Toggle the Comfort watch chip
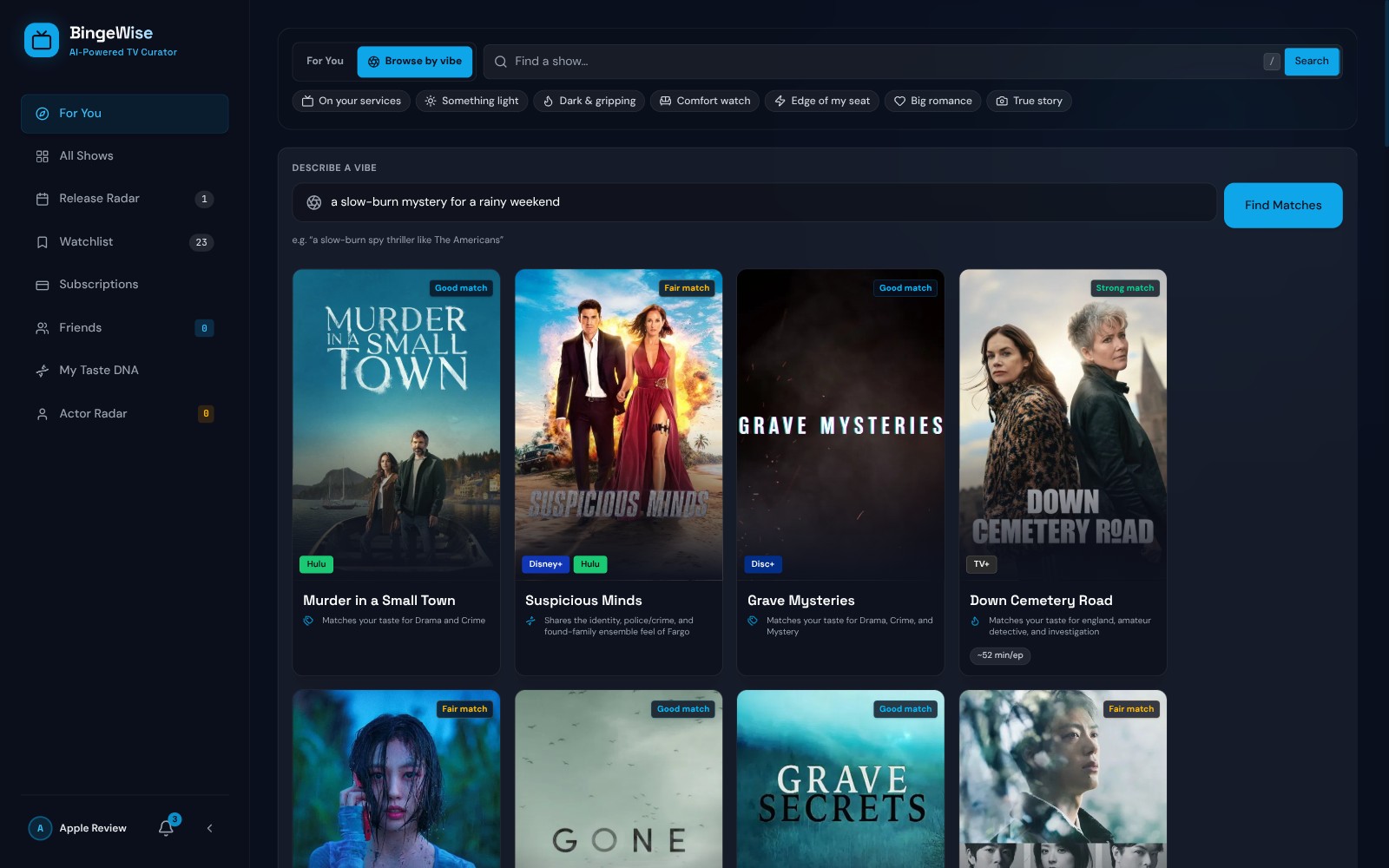 point(705,102)
